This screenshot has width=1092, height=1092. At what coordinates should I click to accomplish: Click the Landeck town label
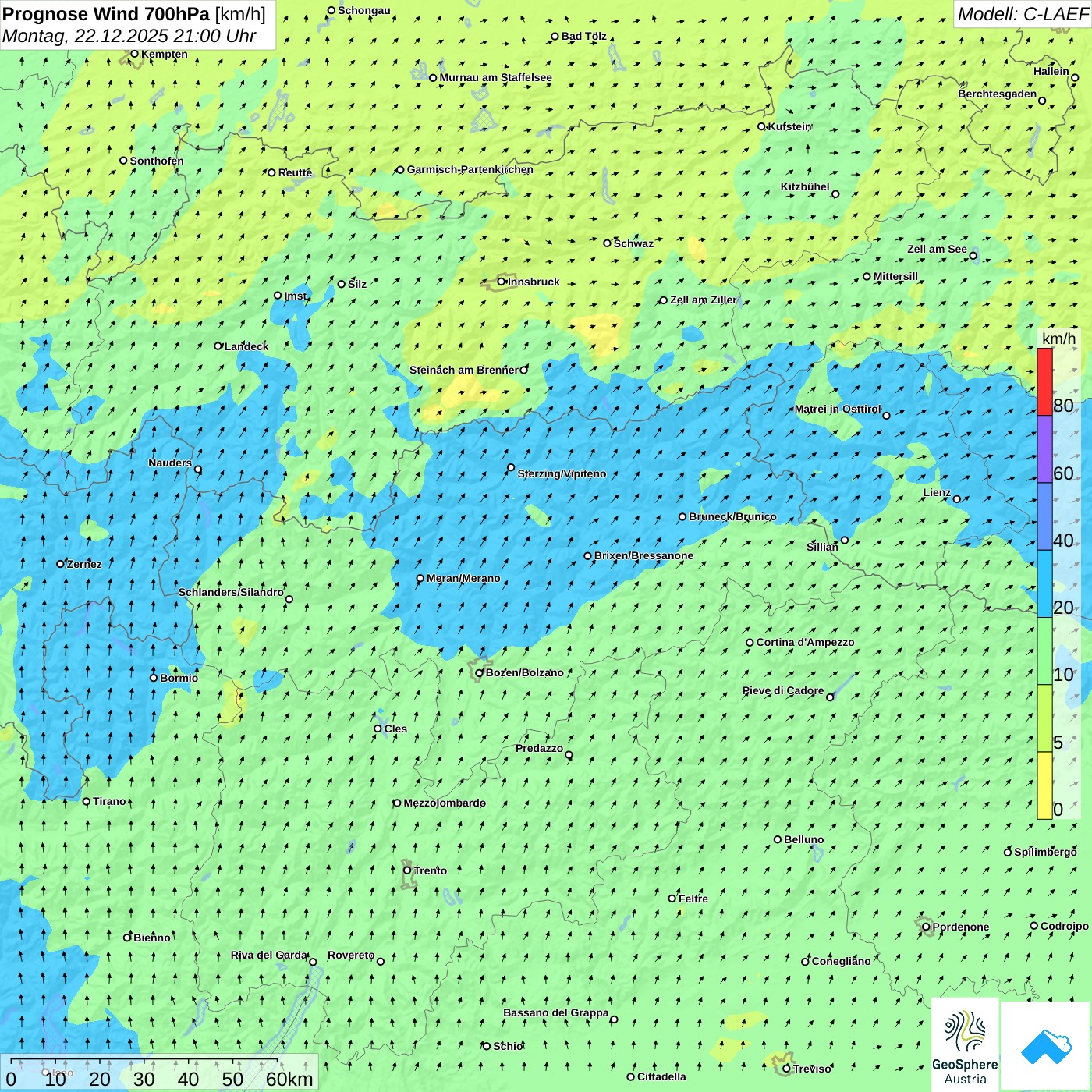[246, 346]
